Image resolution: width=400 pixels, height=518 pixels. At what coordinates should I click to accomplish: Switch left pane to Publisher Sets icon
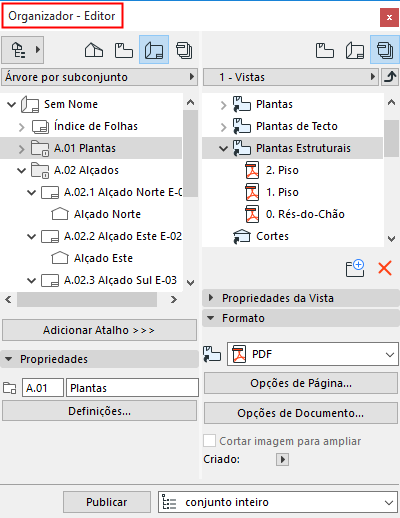point(184,50)
